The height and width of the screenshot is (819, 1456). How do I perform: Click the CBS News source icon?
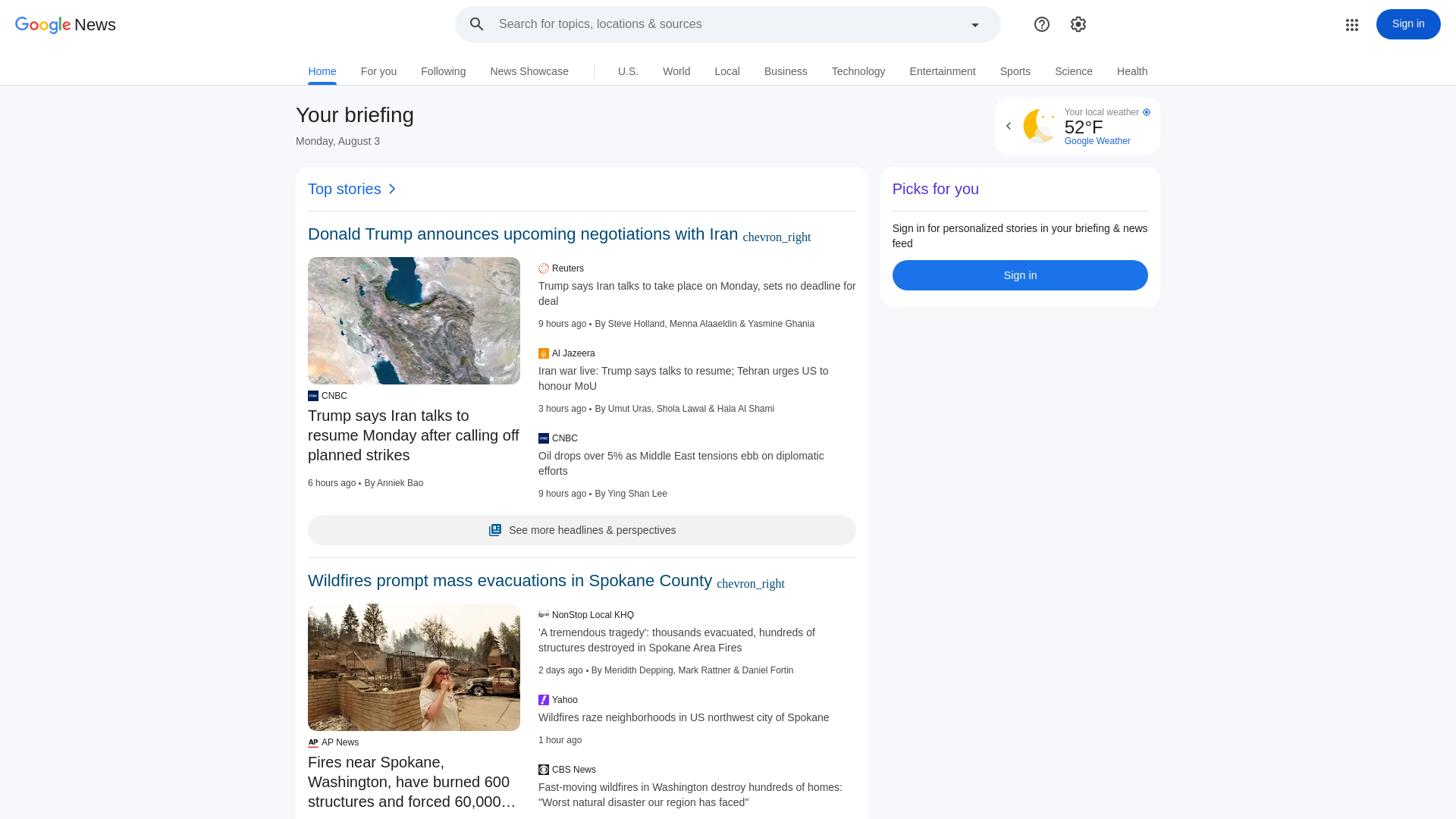point(544,770)
